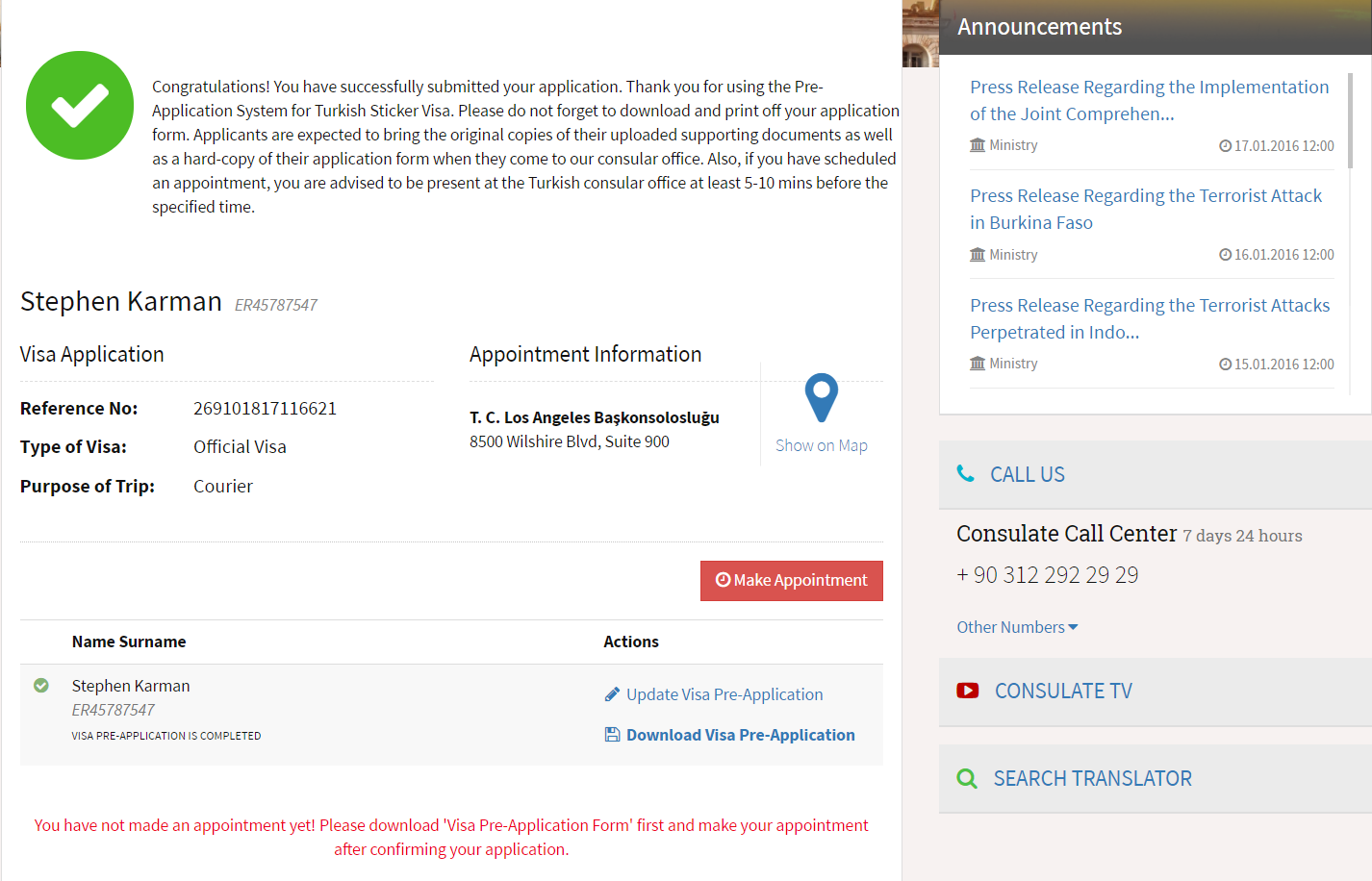Click clock icon beside 17.01.2016 12:00
The height and width of the screenshot is (881, 1372).
(1225, 146)
